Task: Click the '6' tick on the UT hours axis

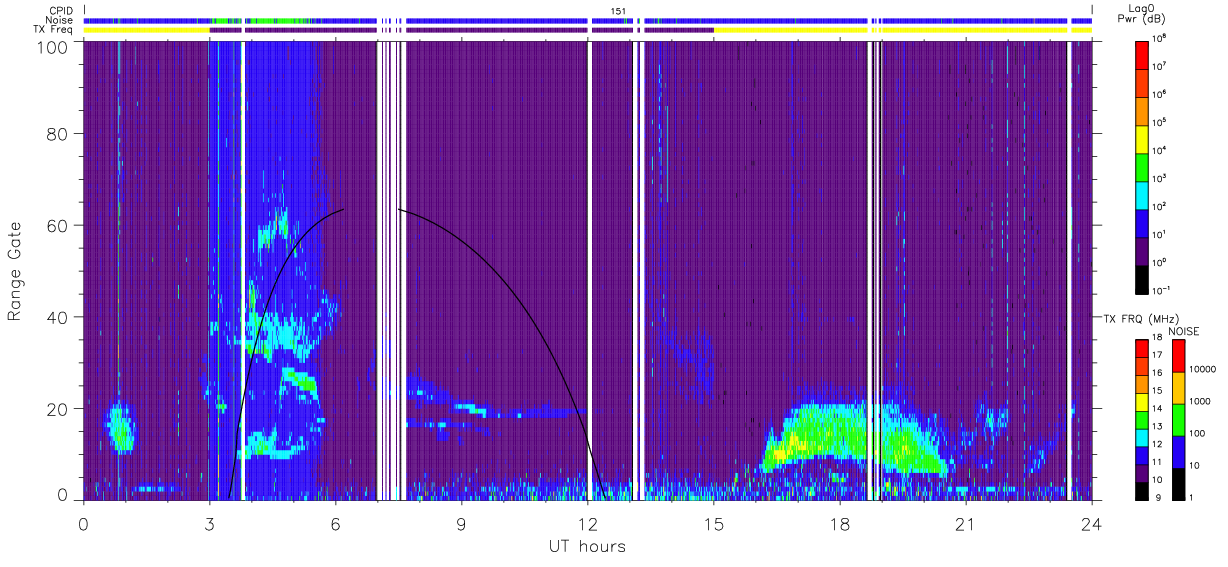Action: pos(336,524)
